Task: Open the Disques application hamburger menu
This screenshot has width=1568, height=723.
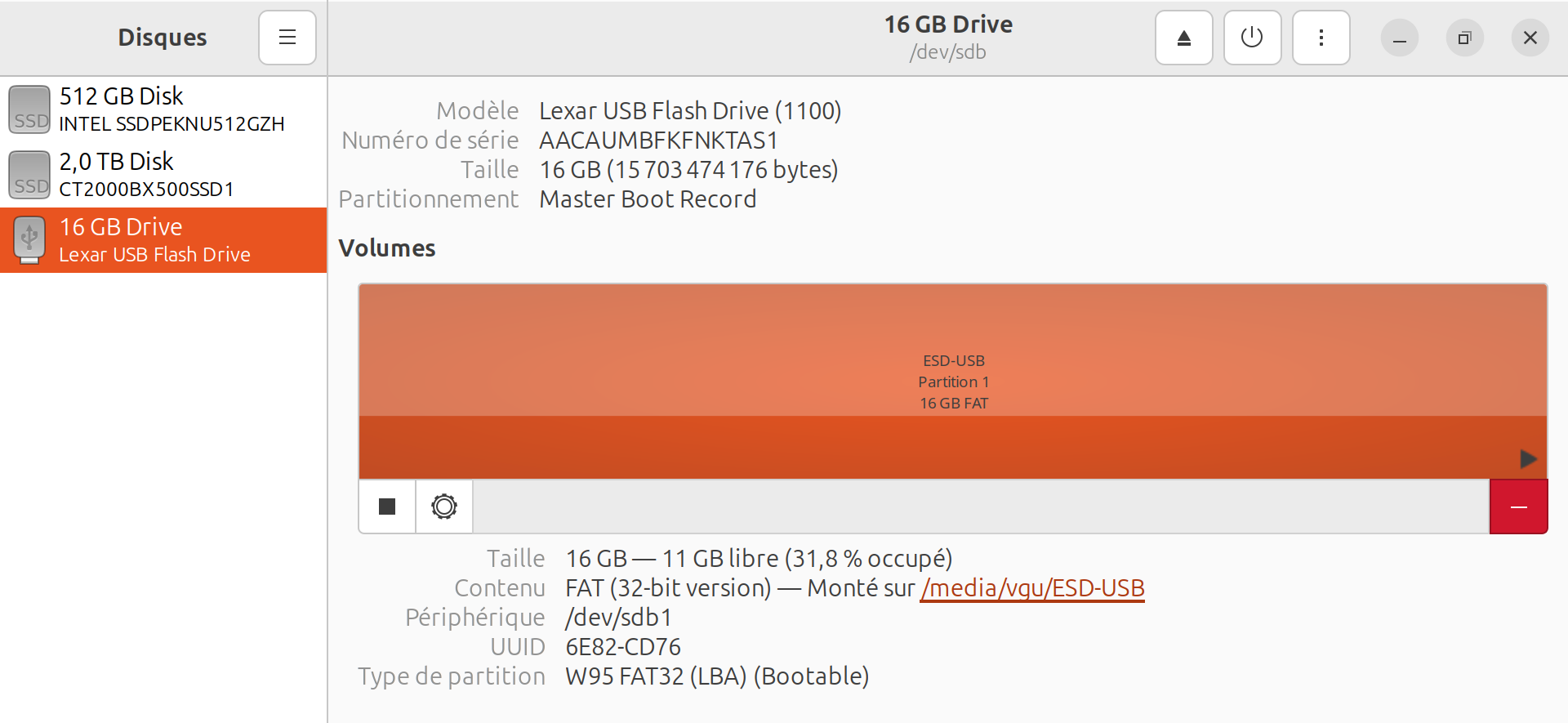Action: [x=287, y=38]
